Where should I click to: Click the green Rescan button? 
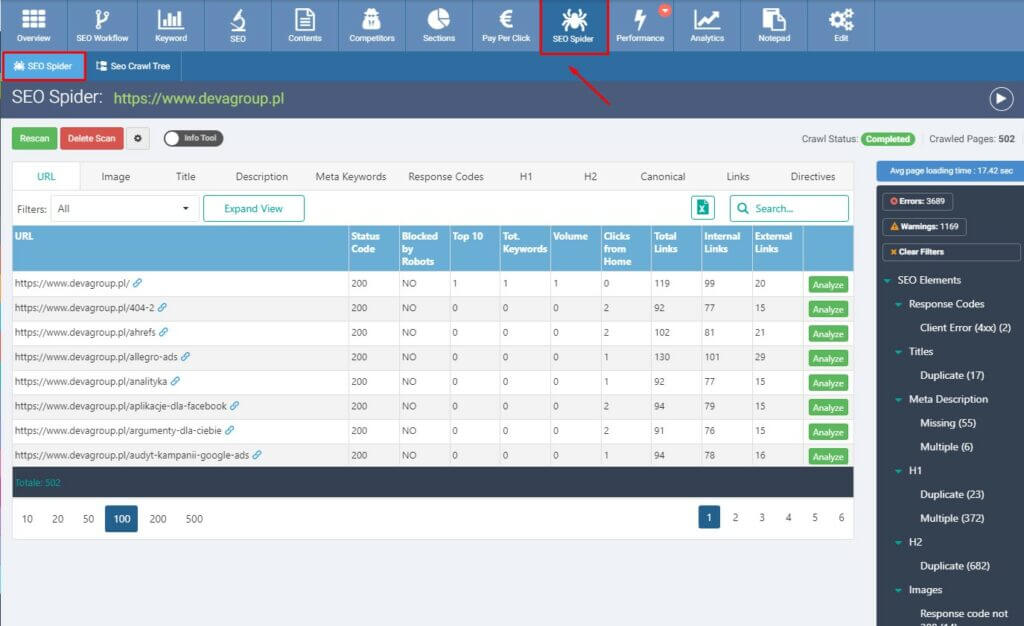tap(34, 139)
